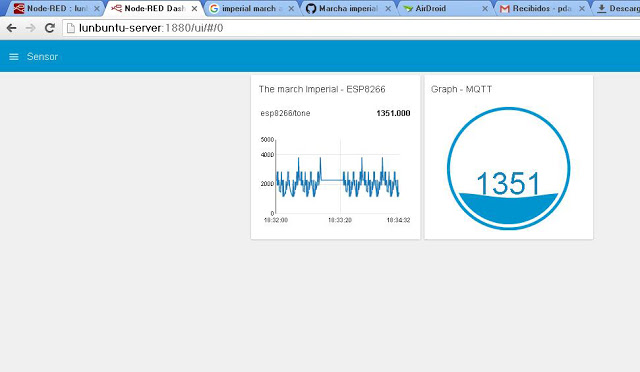Reload the dashboard page
The height and width of the screenshot is (372, 640).
coord(50,28)
